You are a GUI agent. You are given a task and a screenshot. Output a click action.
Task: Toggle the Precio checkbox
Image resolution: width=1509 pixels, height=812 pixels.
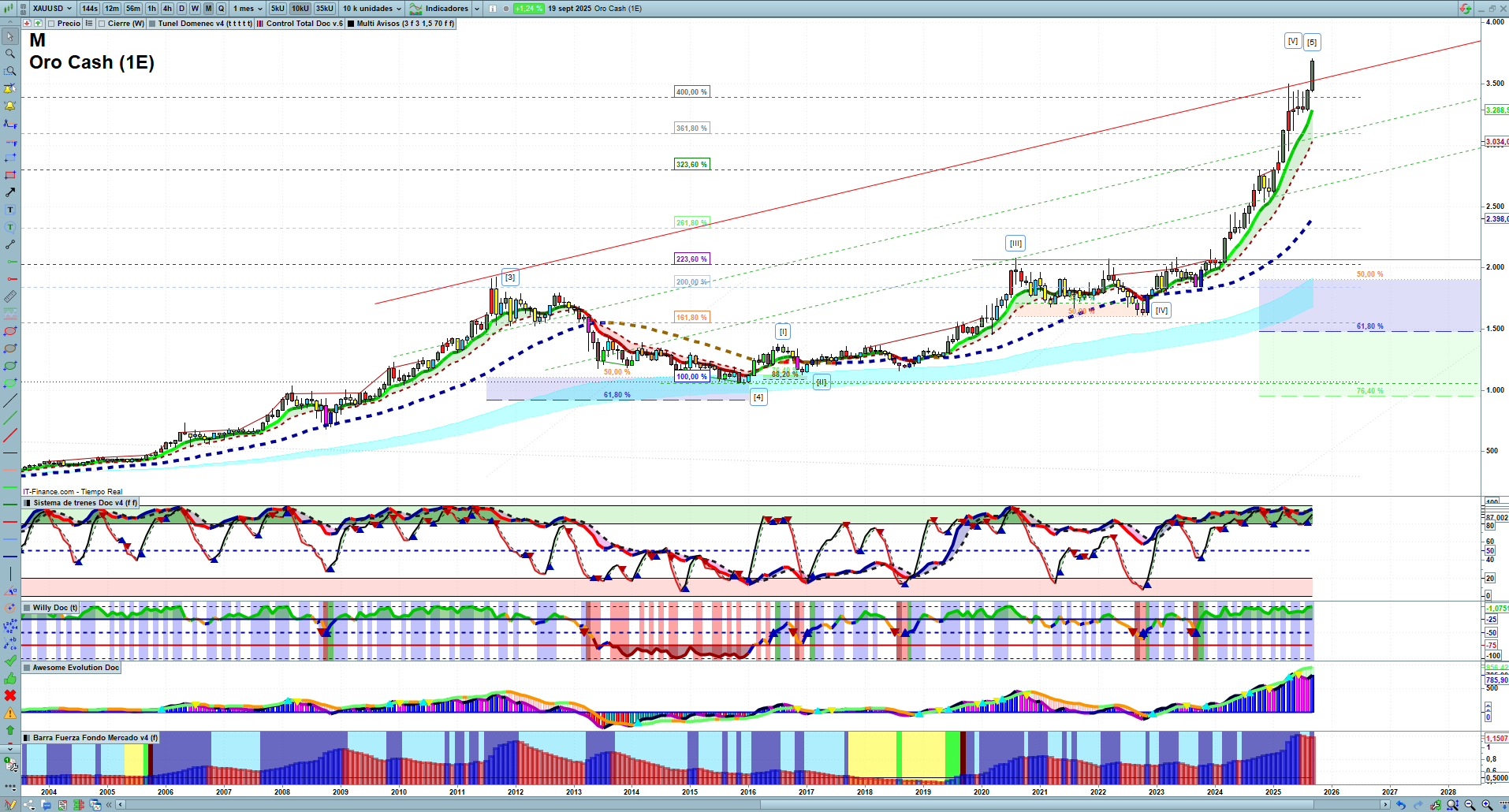click(51, 24)
